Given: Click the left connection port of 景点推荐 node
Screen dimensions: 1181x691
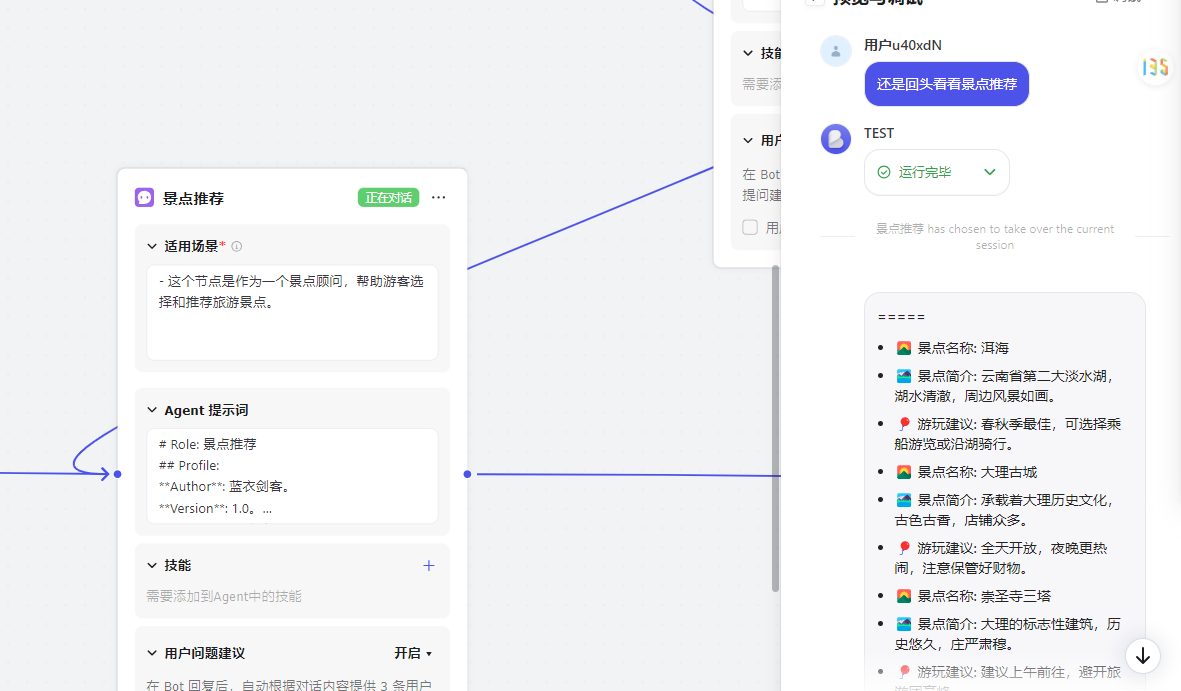Looking at the screenshot, I should [117, 474].
